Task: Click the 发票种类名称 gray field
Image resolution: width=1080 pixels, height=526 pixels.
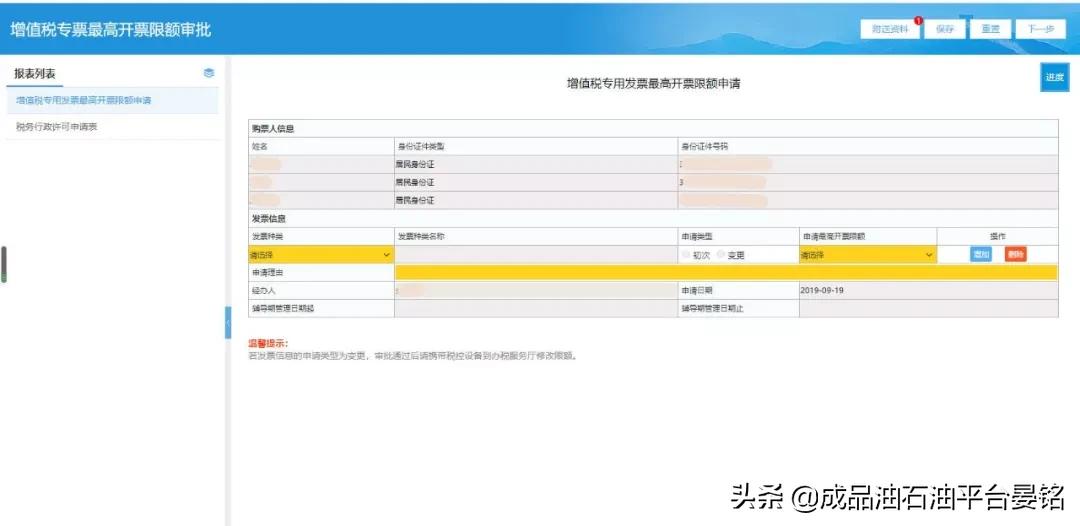Action: coord(536,255)
